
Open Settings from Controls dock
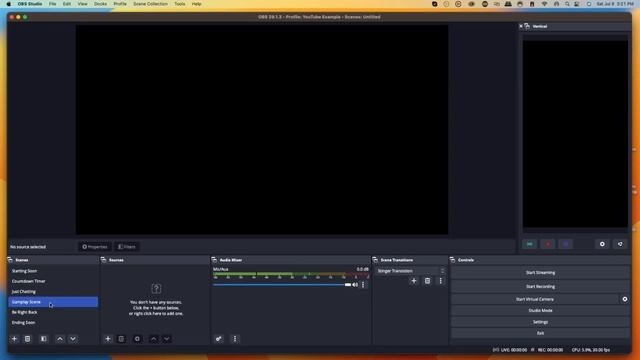[540, 322]
